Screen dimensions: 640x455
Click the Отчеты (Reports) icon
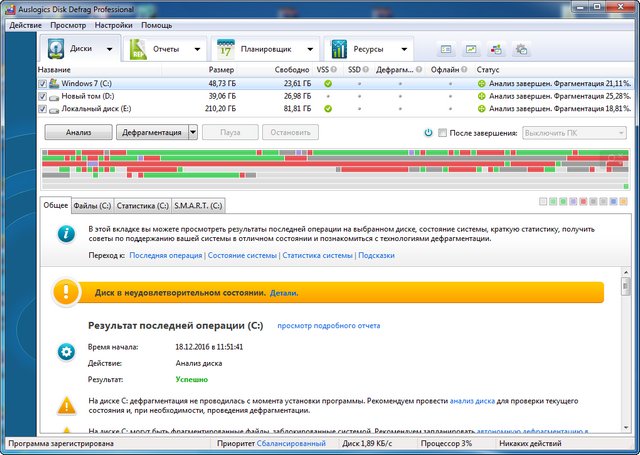140,49
